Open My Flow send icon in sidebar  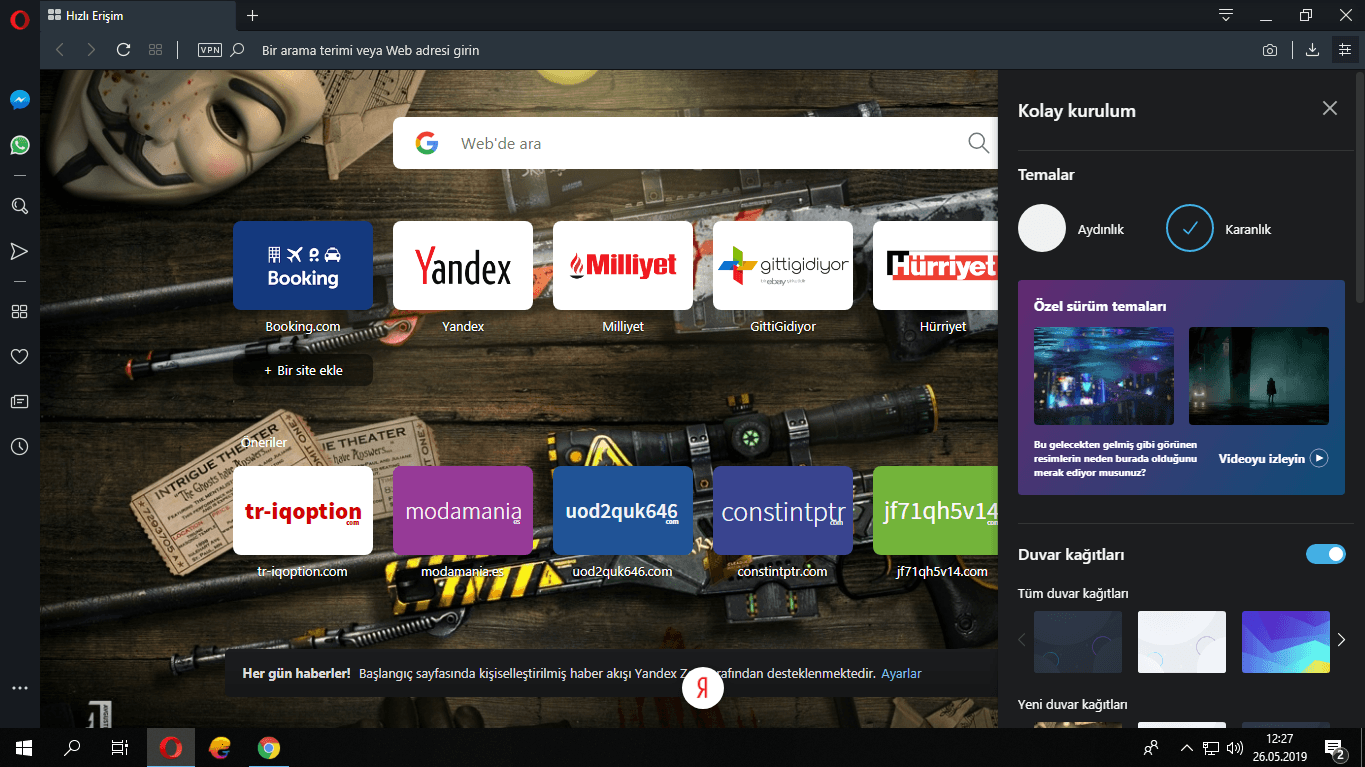[19, 251]
